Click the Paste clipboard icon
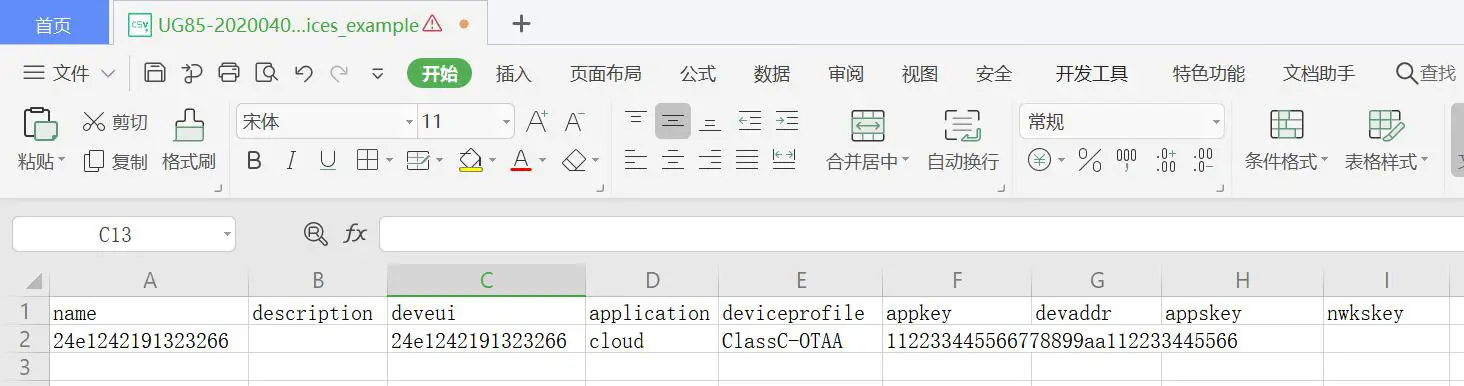Image resolution: width=1464 pixels, height=386 pixels. tap(40, 124)
